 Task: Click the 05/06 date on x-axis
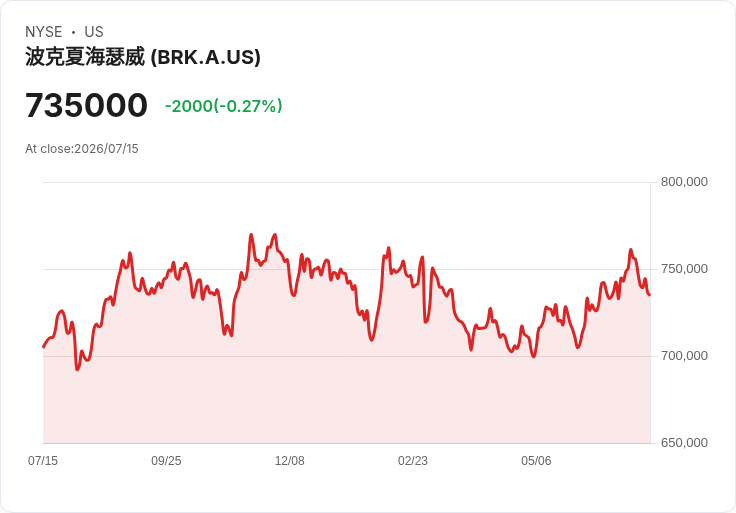point(536,461)
